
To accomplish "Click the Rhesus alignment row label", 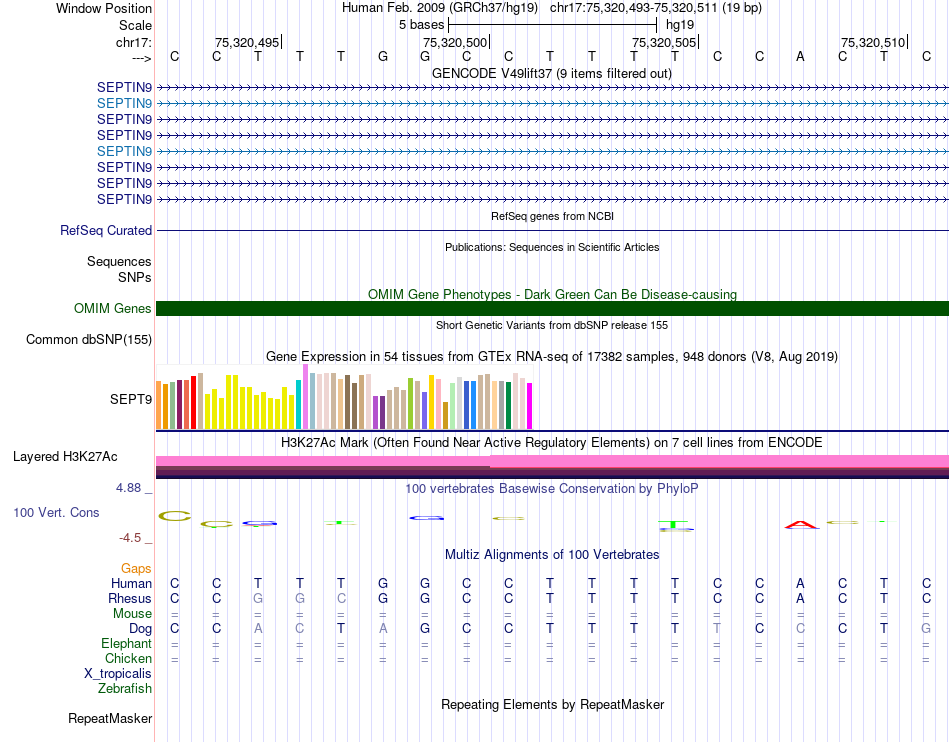I will point(130,598).
